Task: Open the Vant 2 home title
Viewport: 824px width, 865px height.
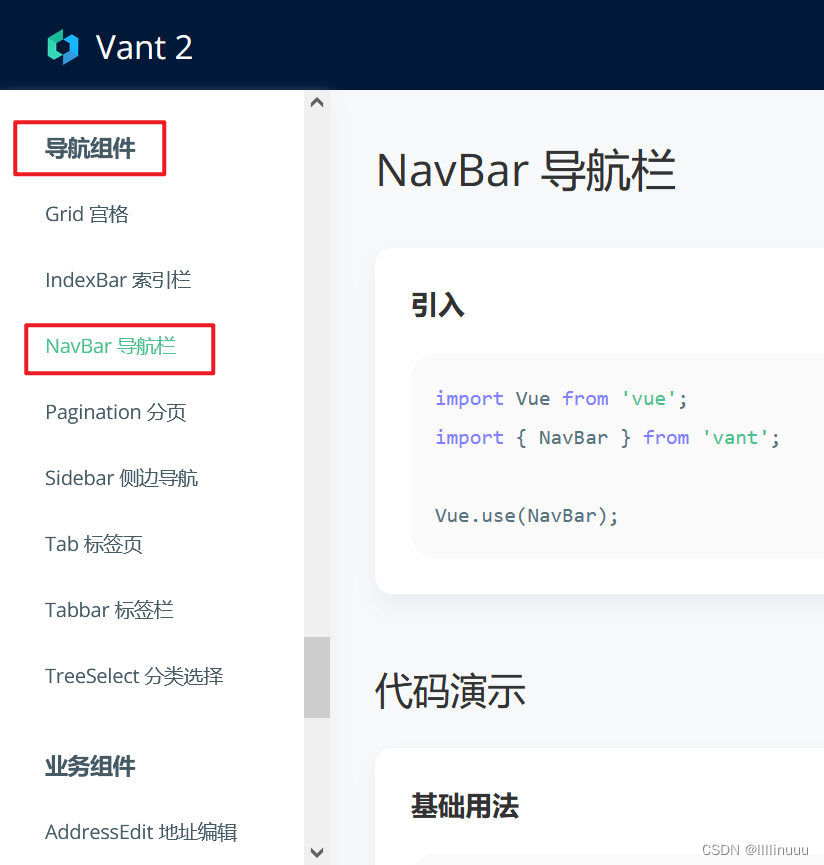Action: pos(144,47)
